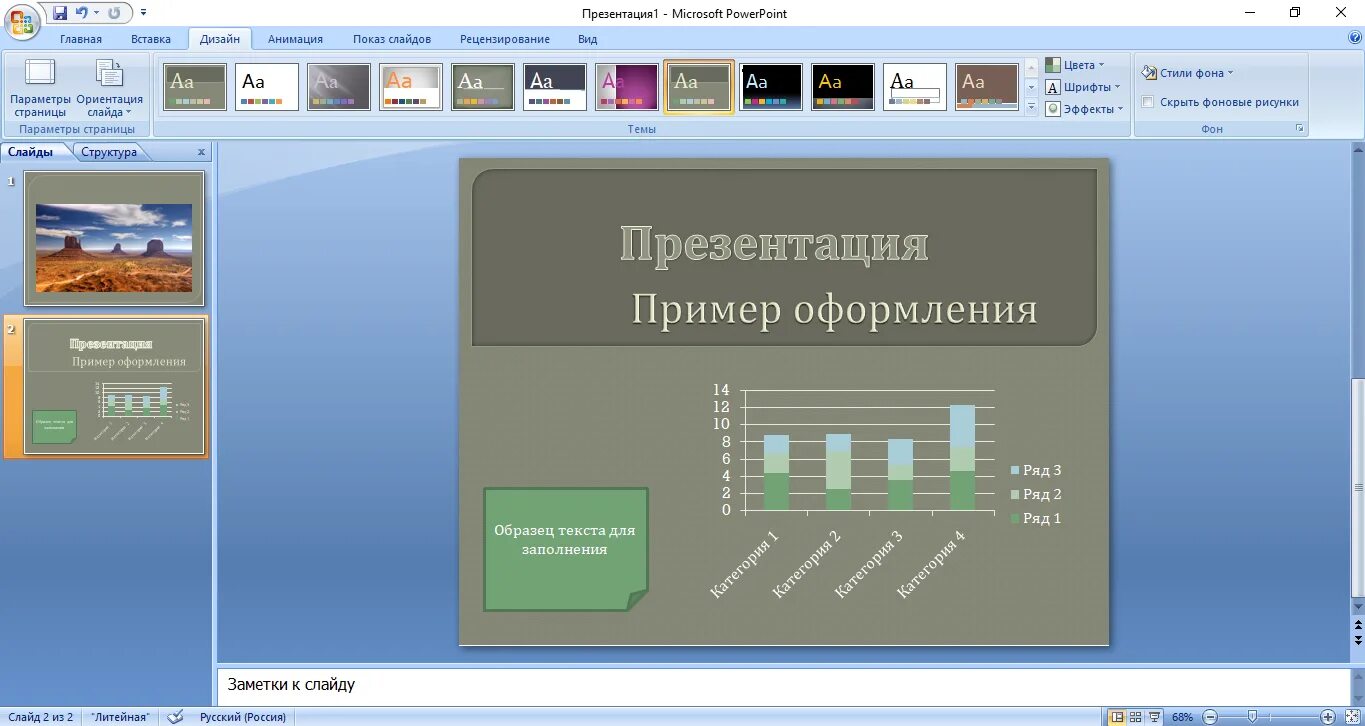Expand the themes gallery More arrow
1365x726 pixels.
1032,110
